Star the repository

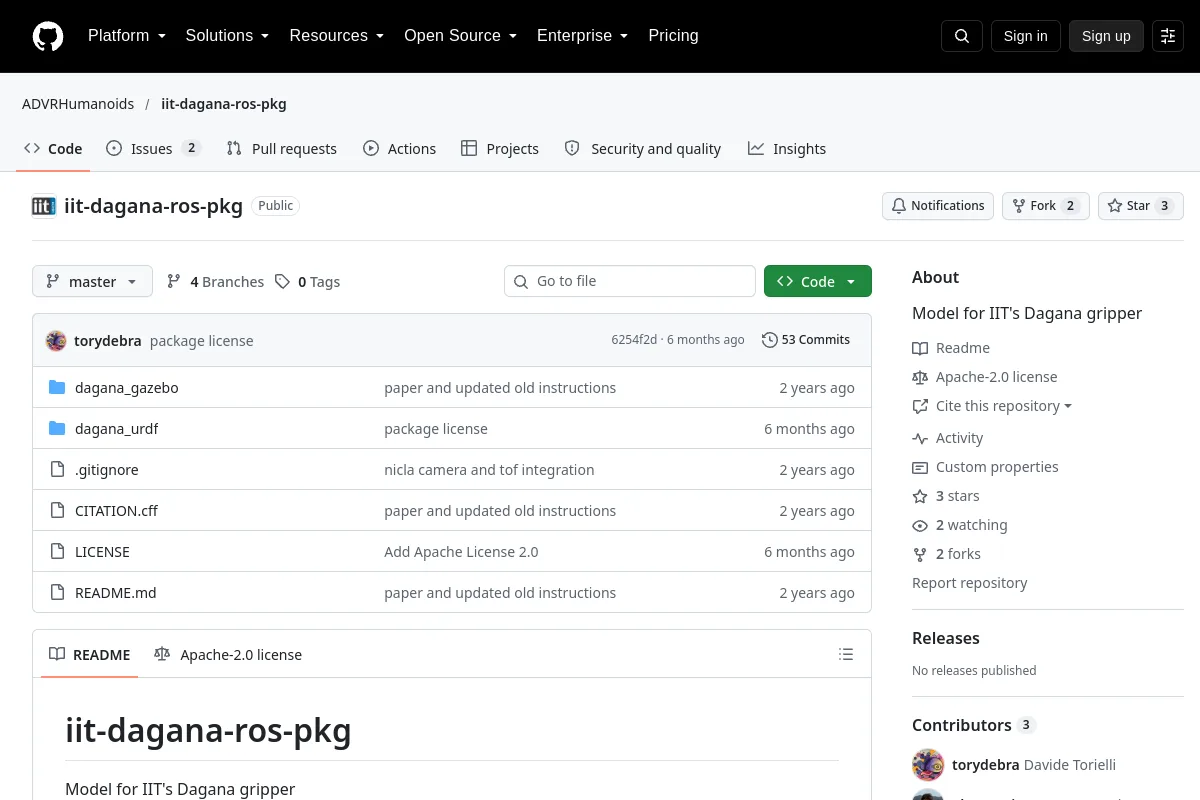coord(1140,206)
